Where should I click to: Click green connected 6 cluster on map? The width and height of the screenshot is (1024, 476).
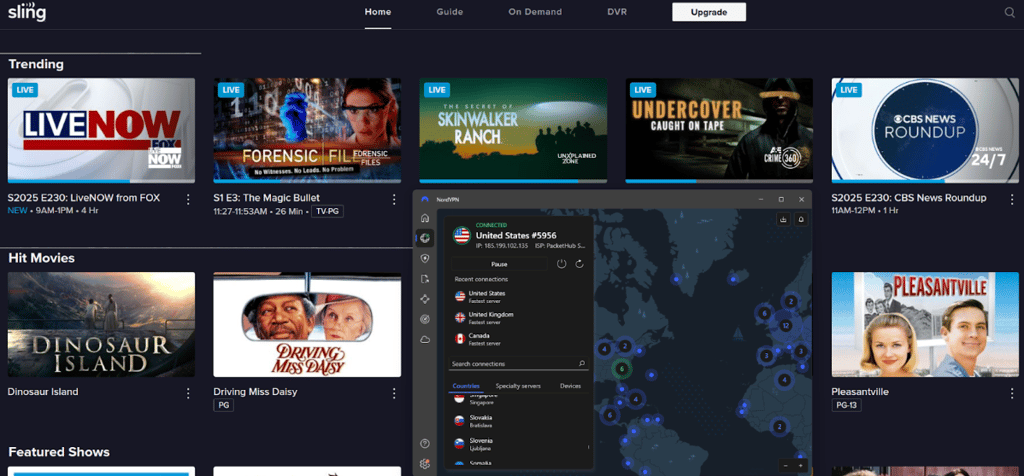[622, 369]
